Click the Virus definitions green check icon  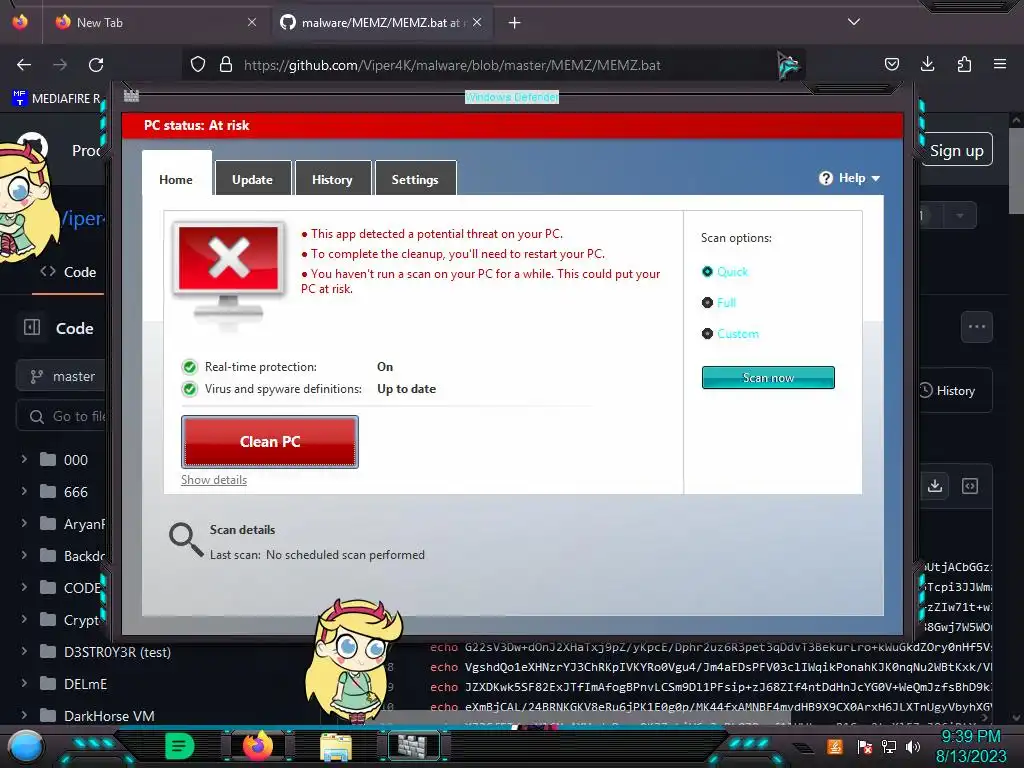189,389
